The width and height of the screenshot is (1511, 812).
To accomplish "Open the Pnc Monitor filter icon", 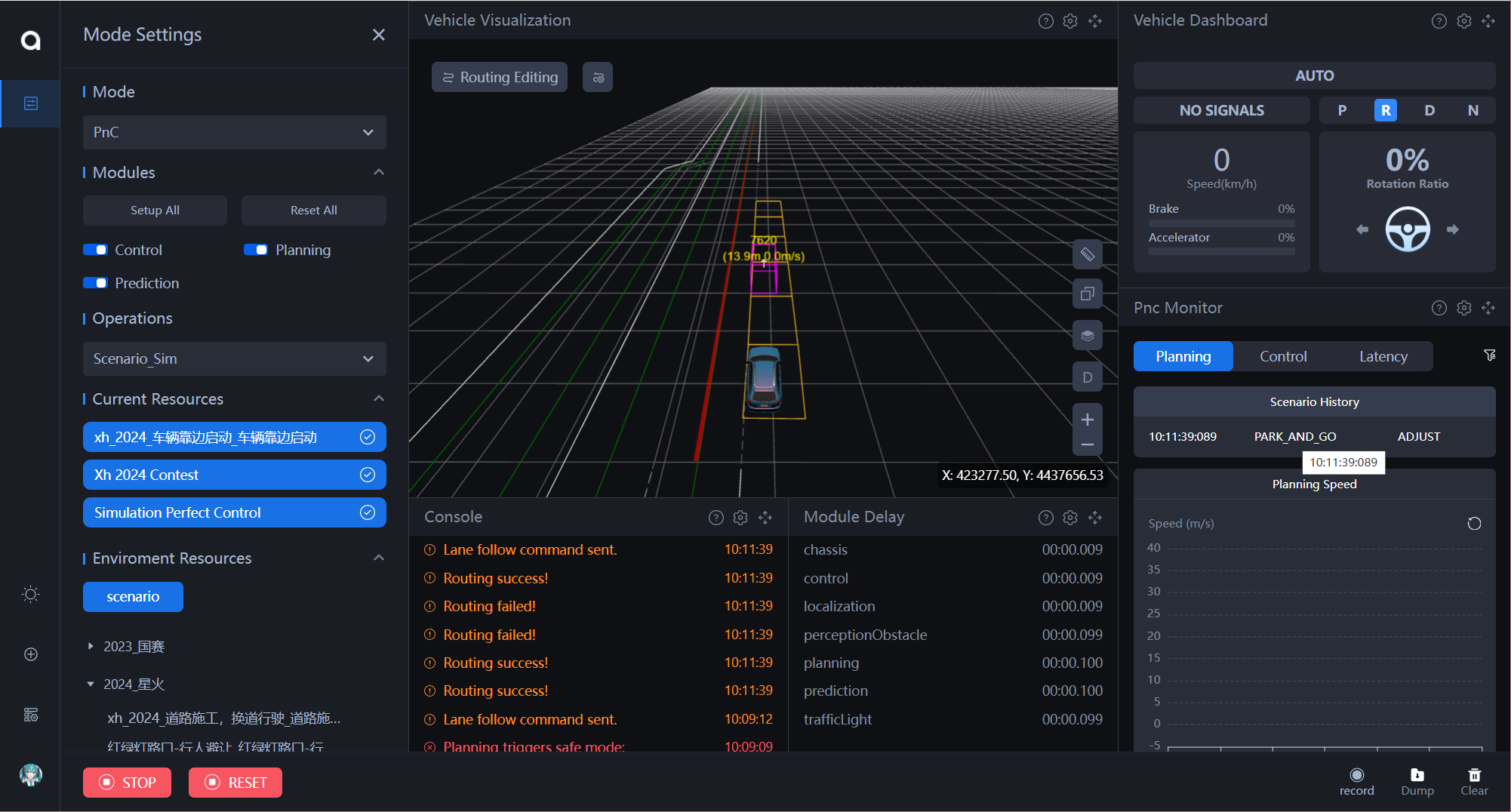I will point(1489,355).
